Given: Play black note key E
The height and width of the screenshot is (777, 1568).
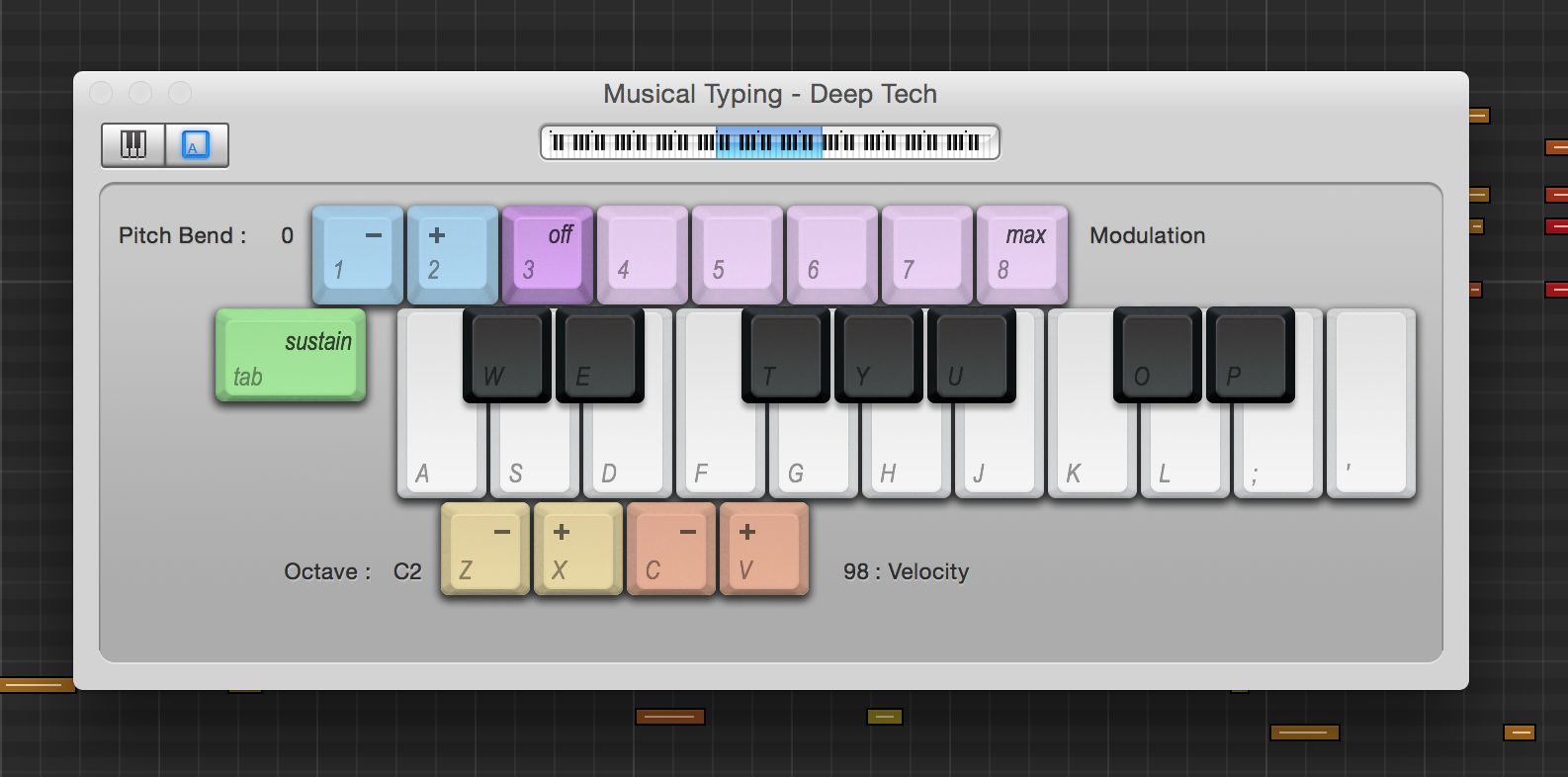Looking at the screenshot, I should click(x=600, y=354).
